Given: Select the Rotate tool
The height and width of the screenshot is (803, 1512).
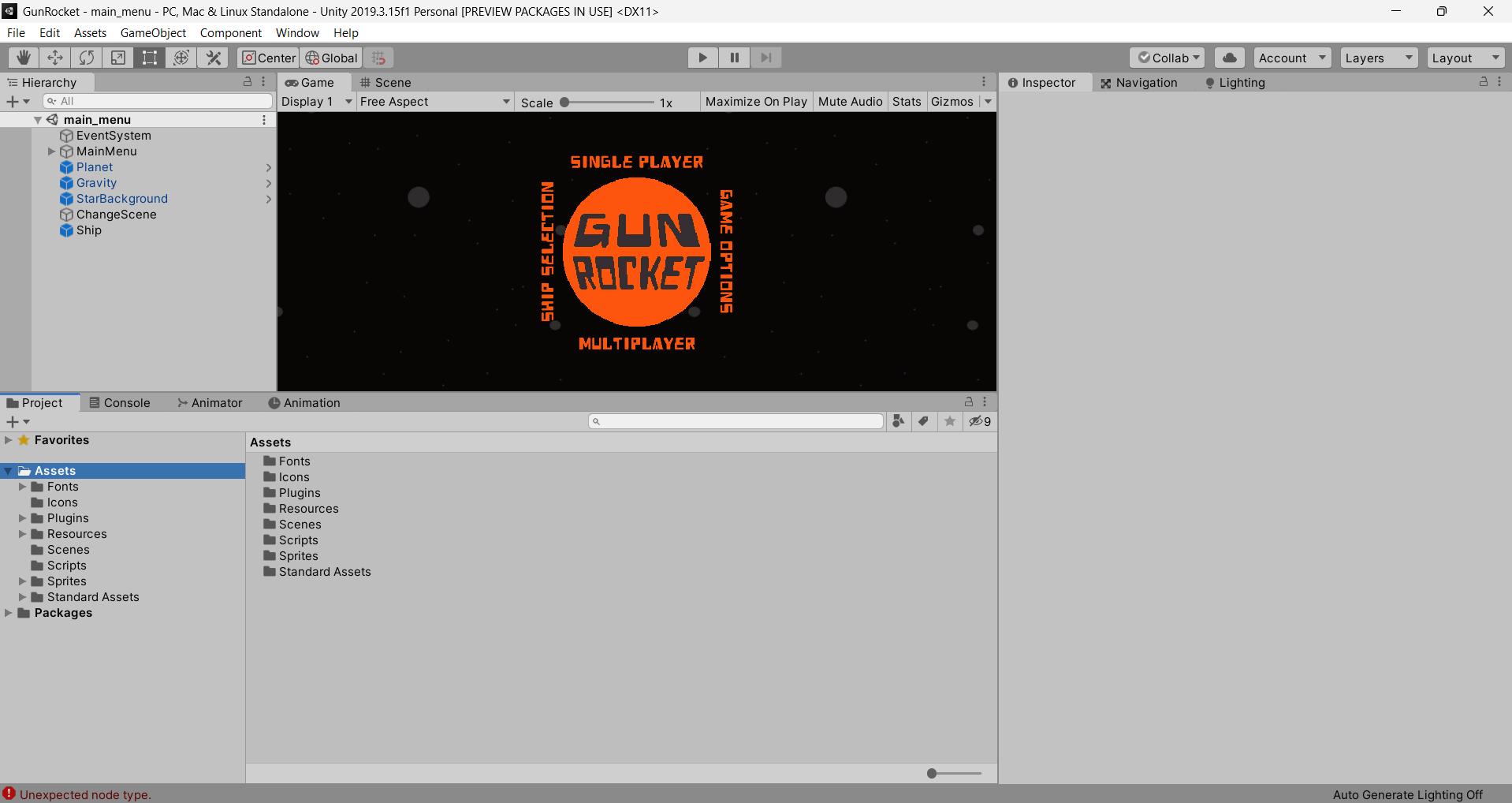Looking at the screenshot, I should [87, 58].
